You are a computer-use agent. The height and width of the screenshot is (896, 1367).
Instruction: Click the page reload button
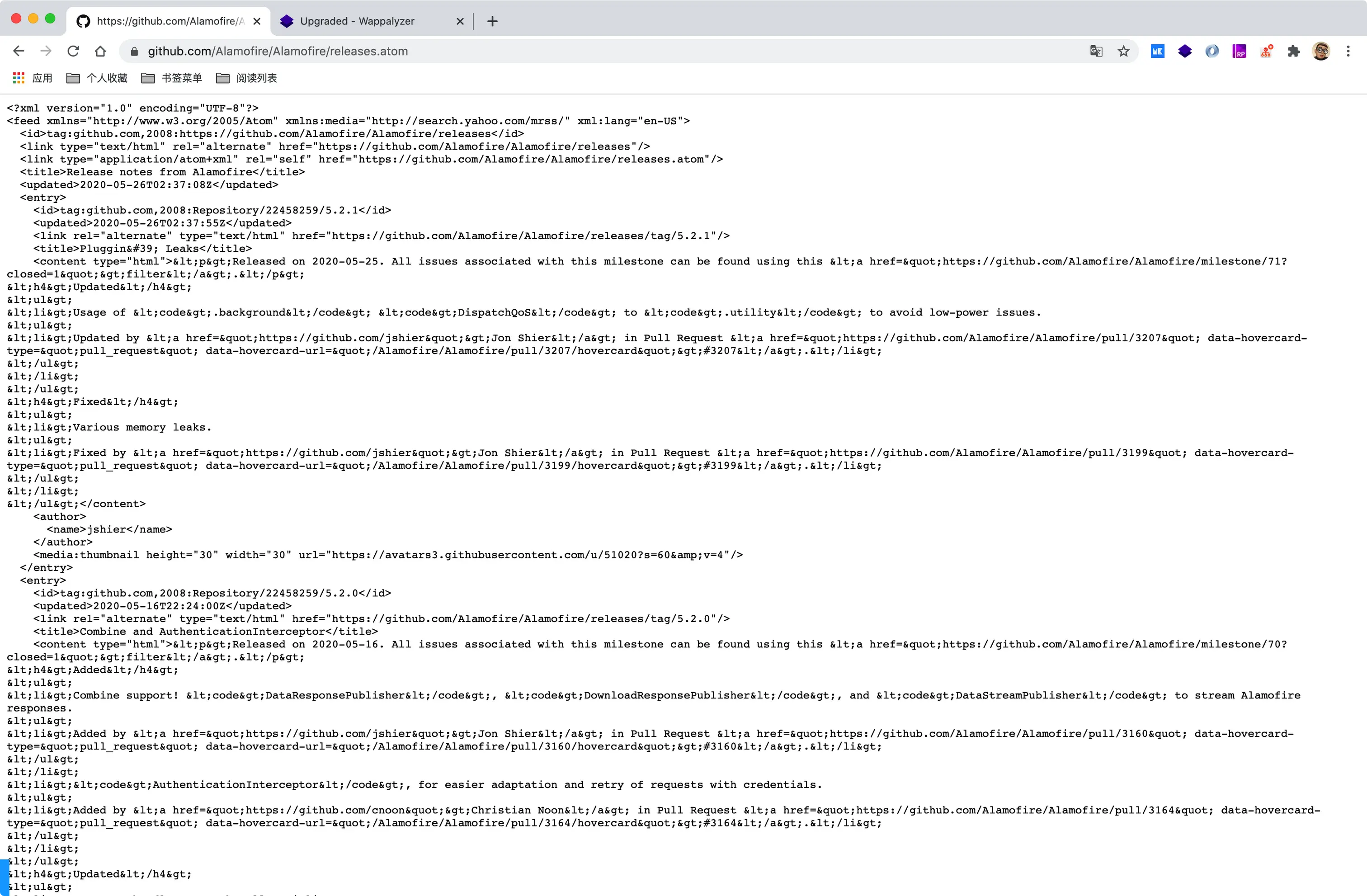point(74,51)
